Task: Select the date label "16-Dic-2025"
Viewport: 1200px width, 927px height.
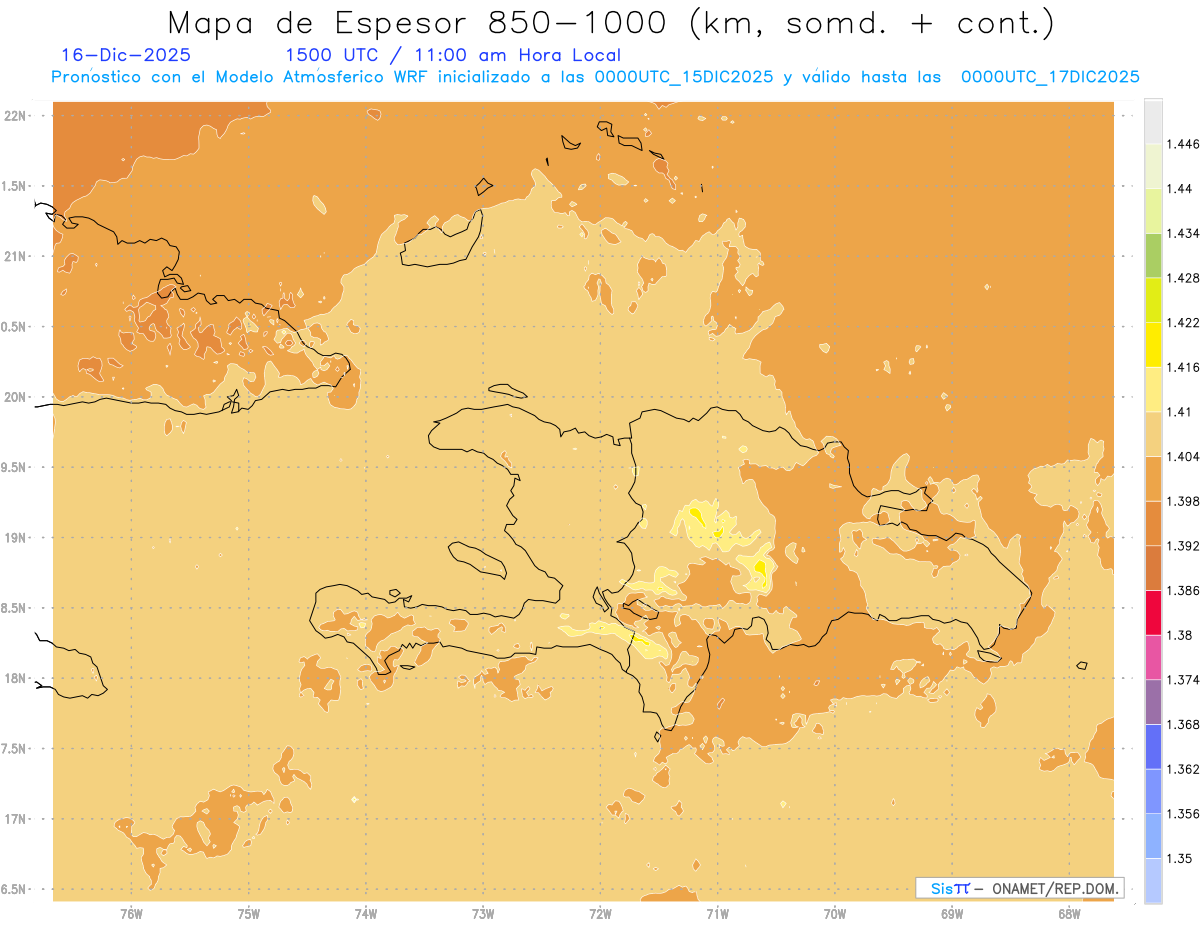Action: tap(125, 55)
